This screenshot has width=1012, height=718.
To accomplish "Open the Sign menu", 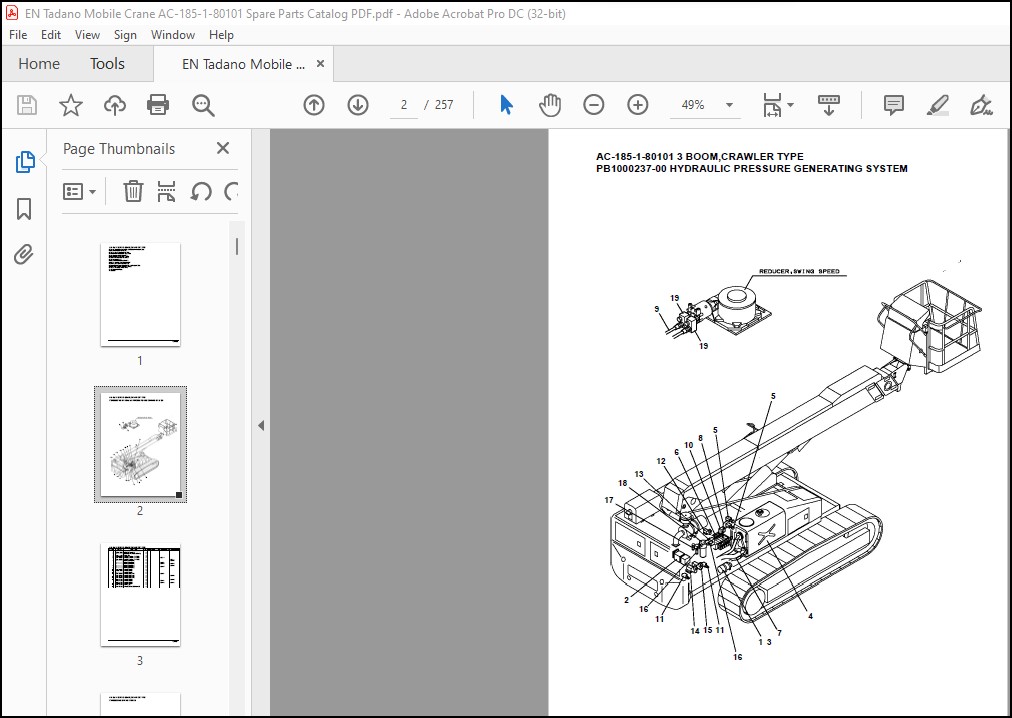I will 125,35.
